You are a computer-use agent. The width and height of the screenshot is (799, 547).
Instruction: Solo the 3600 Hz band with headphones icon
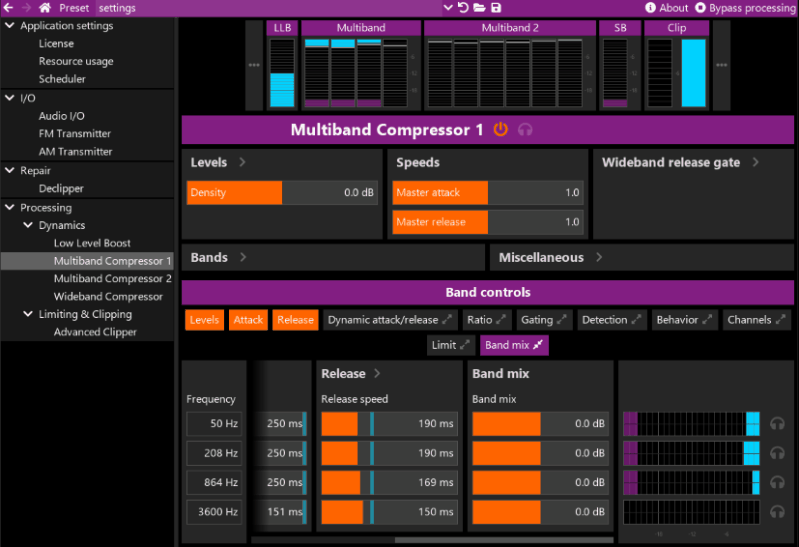(x=777, y=513)
